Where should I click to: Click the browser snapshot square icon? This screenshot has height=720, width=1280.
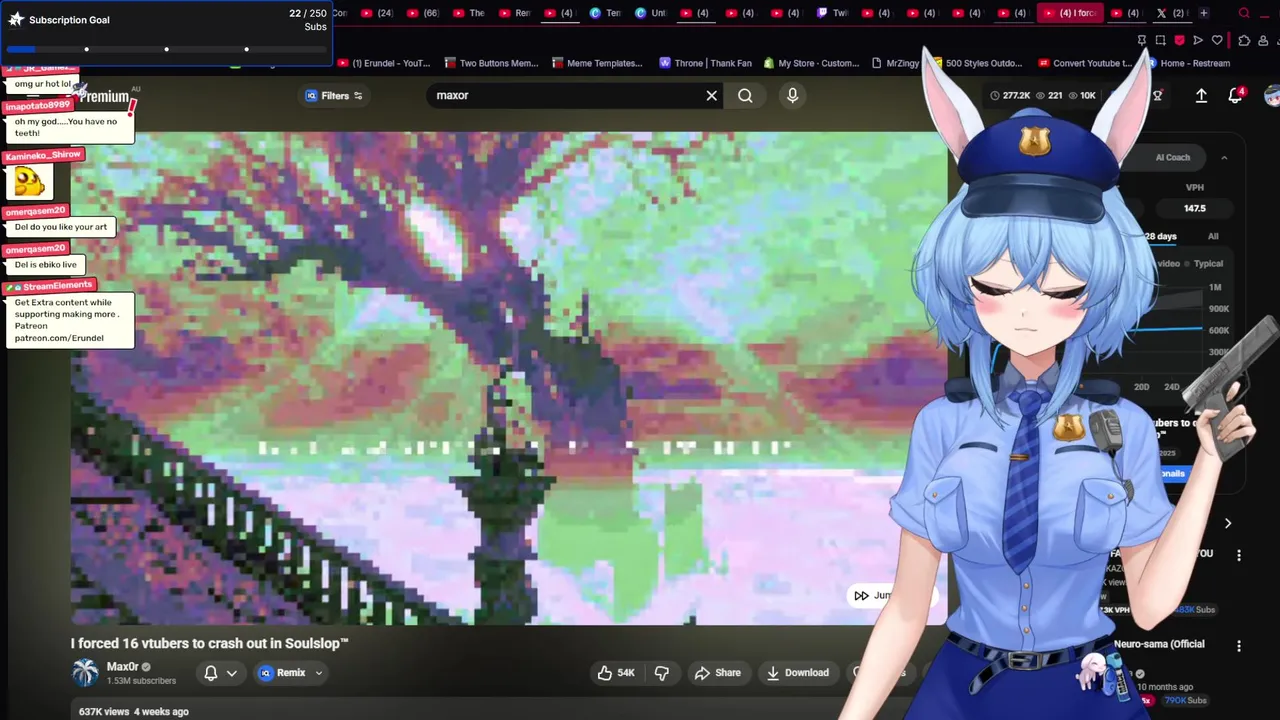tap(1160, 41)
